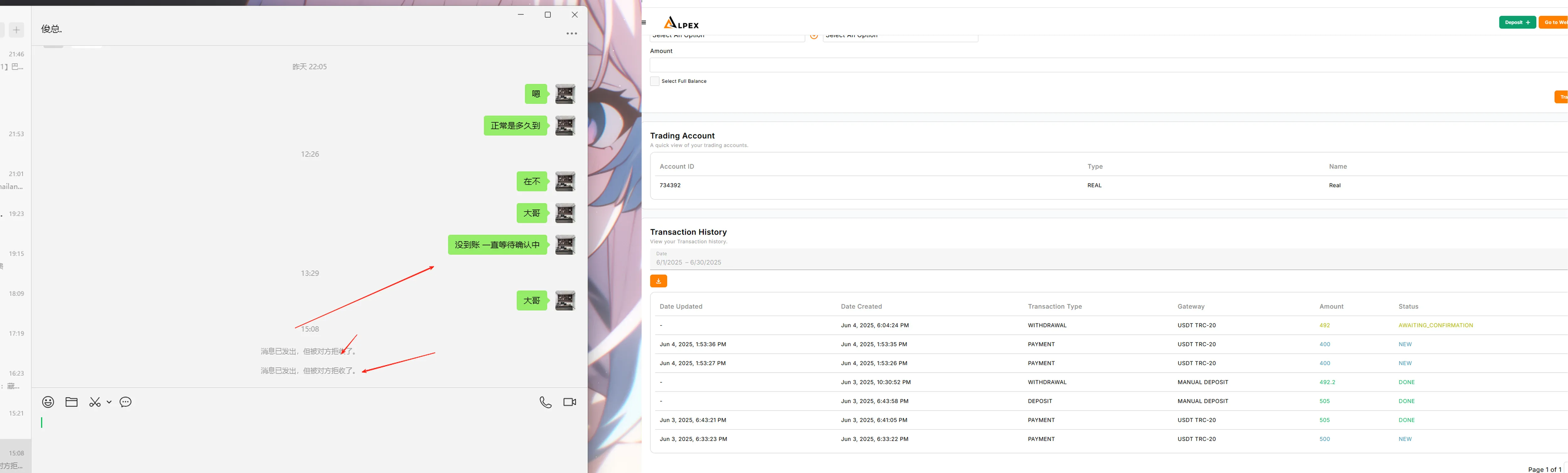This screenshot has height=473, width=1568.
Task: Click the Status column header
Action: (1408, 306)
